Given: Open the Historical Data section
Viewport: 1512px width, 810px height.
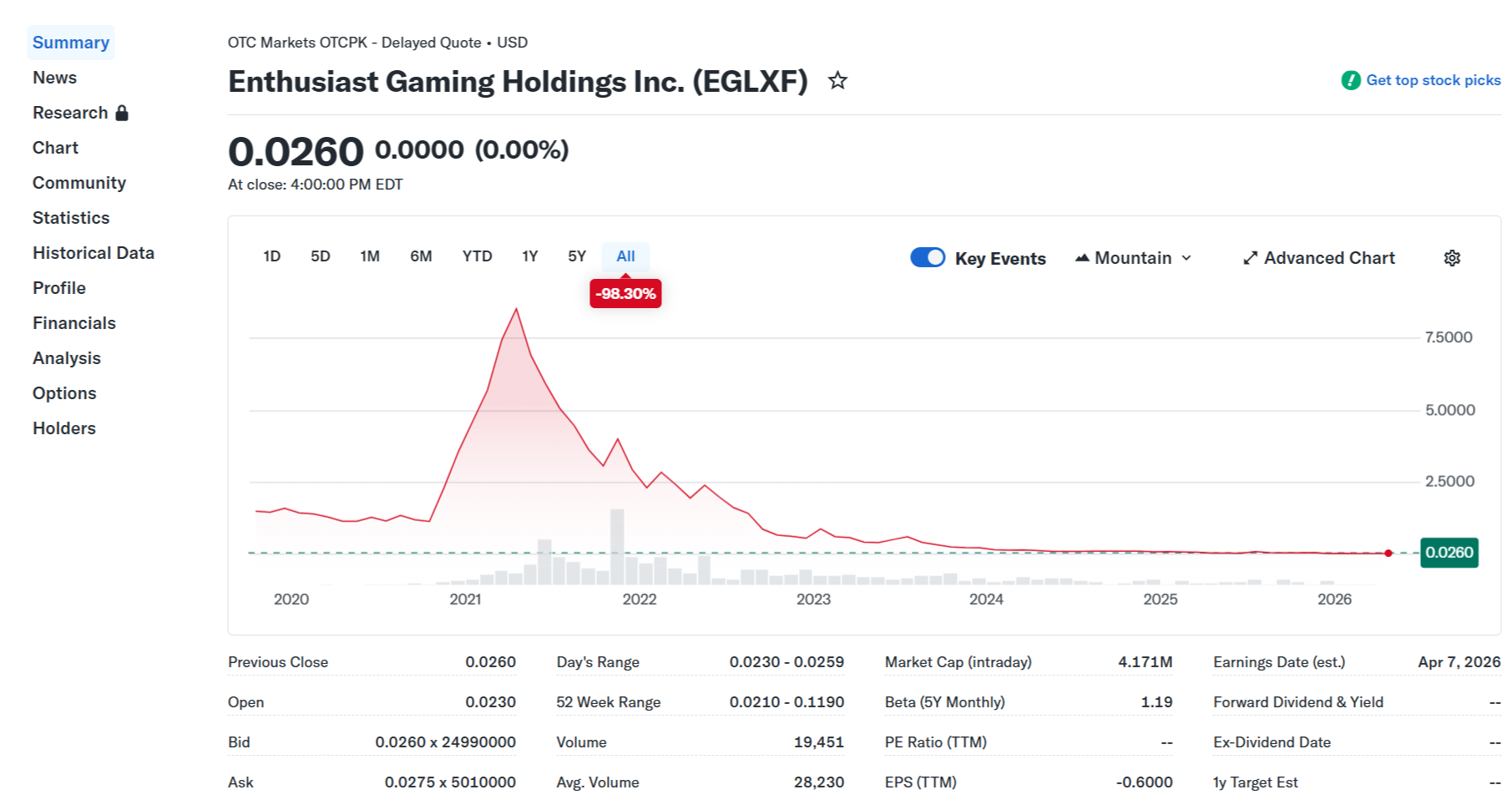Looking at the screenshot, I should [94, 253].
